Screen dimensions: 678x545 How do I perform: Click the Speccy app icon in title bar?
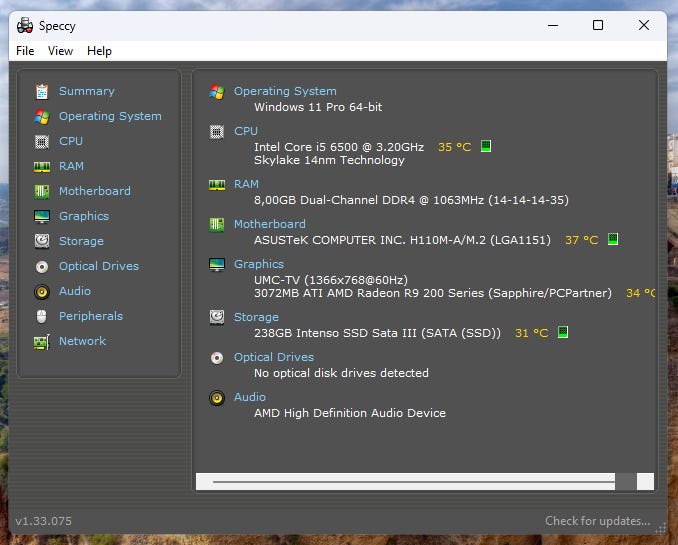[x=25, y=26]
